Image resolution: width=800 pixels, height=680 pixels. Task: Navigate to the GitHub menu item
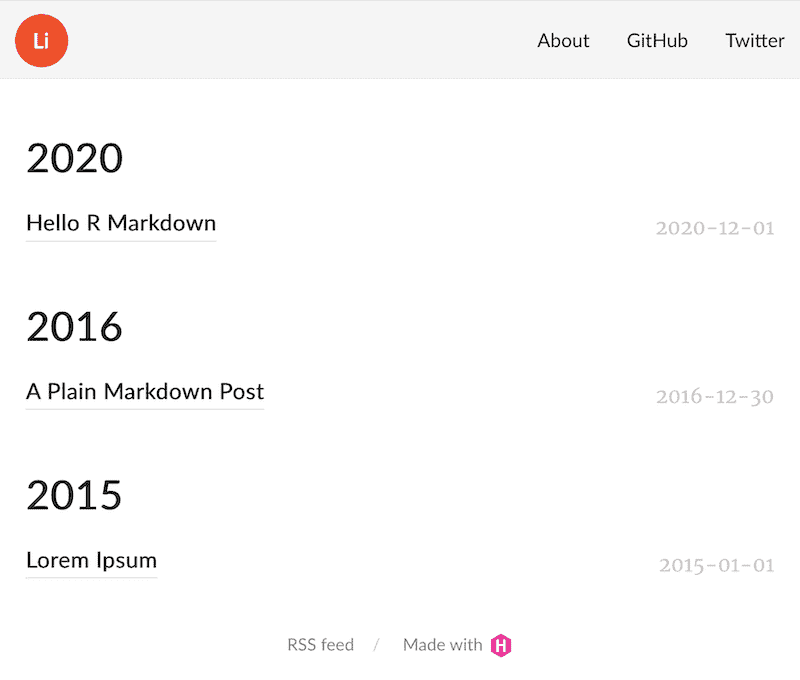(x=657, y=41)
